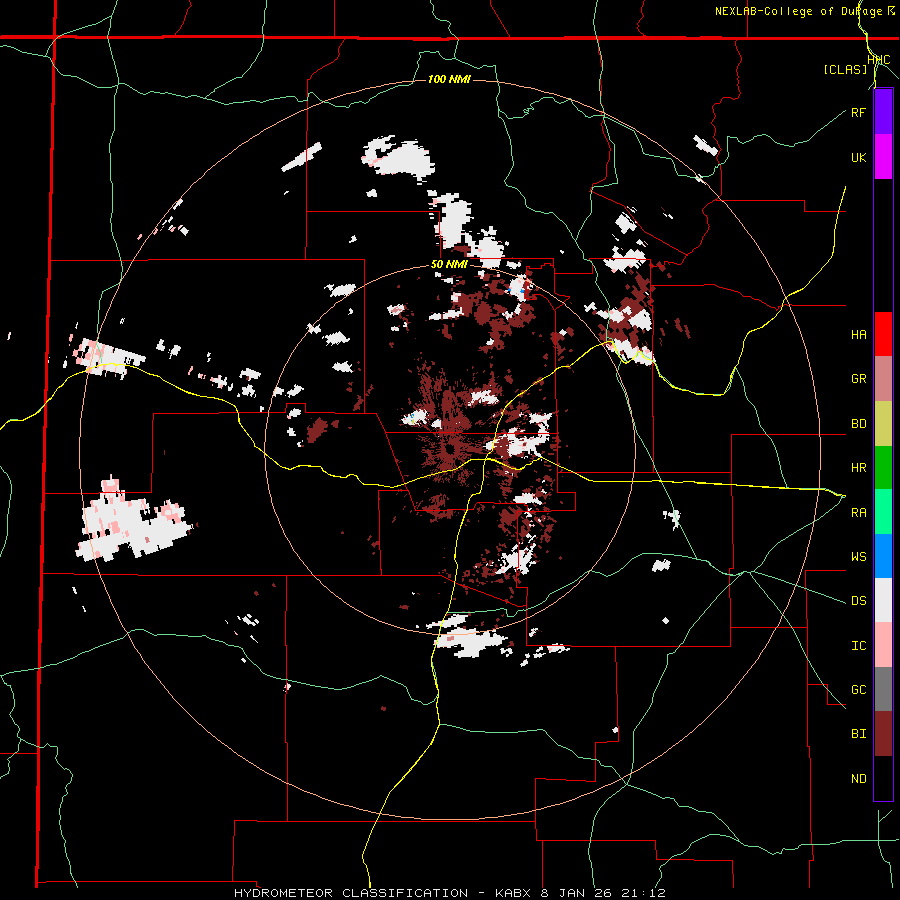Screen dimensions: 900x900
Task: Click the HA red legend swatch
Action: coord(883,334)
